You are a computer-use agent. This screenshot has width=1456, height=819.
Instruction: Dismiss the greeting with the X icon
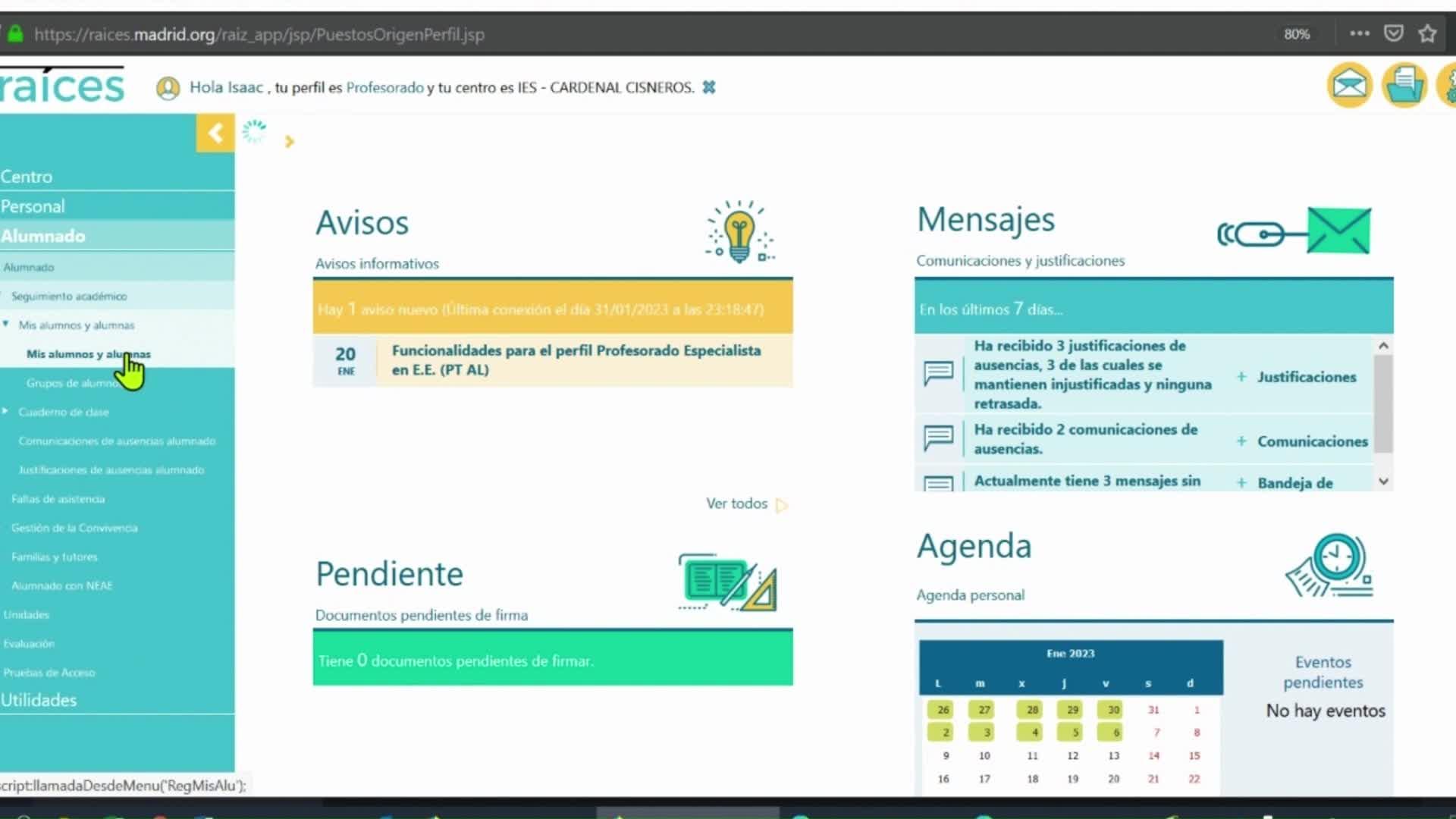click(x=708, y=87)
